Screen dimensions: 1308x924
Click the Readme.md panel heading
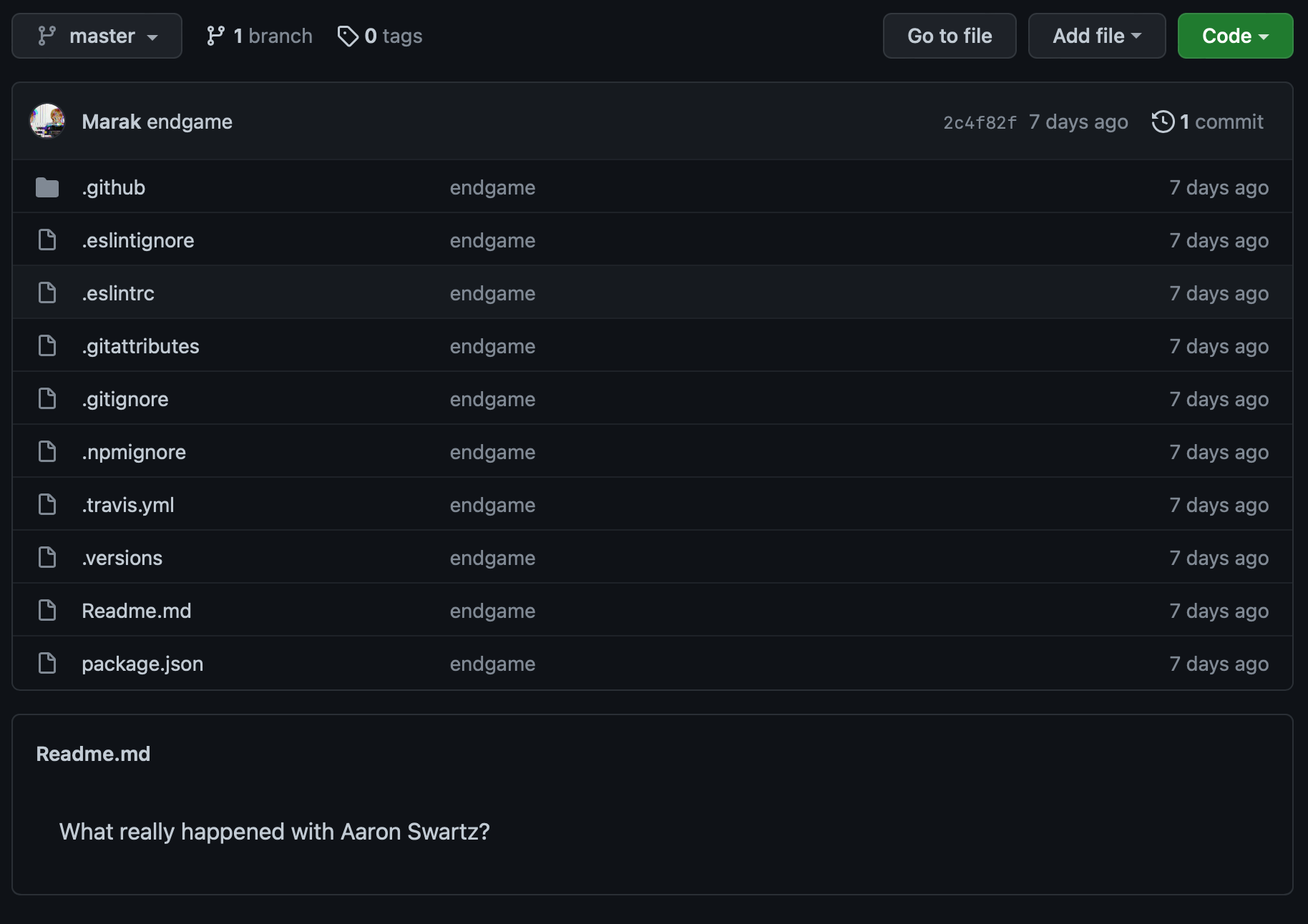pos(93,754)
